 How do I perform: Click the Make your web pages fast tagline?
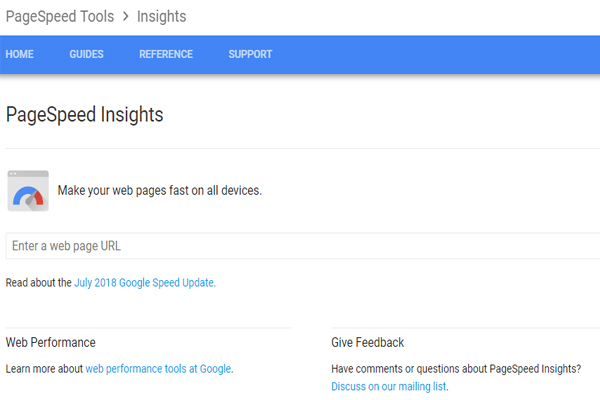tap(160, 190)
